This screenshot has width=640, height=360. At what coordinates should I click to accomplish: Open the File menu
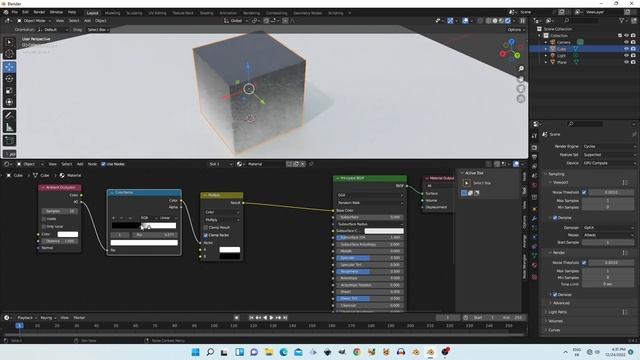[x=15, y=12]
